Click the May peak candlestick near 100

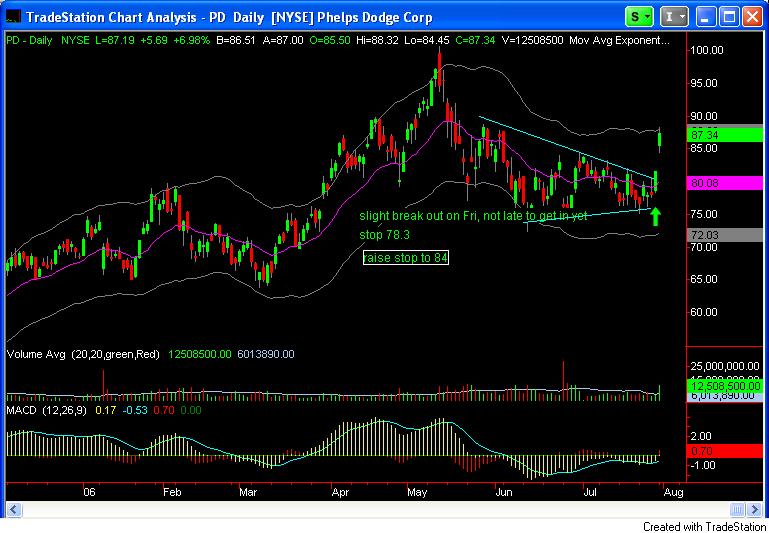[439, 69]
